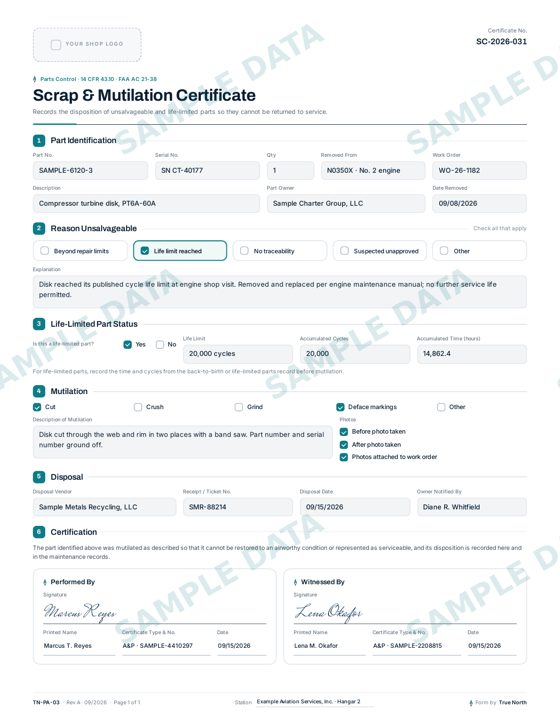The height and width of the screenshot is (725, 560).
Task: Click the Date Removed field 09/08/2026
Action: point(480,203)
